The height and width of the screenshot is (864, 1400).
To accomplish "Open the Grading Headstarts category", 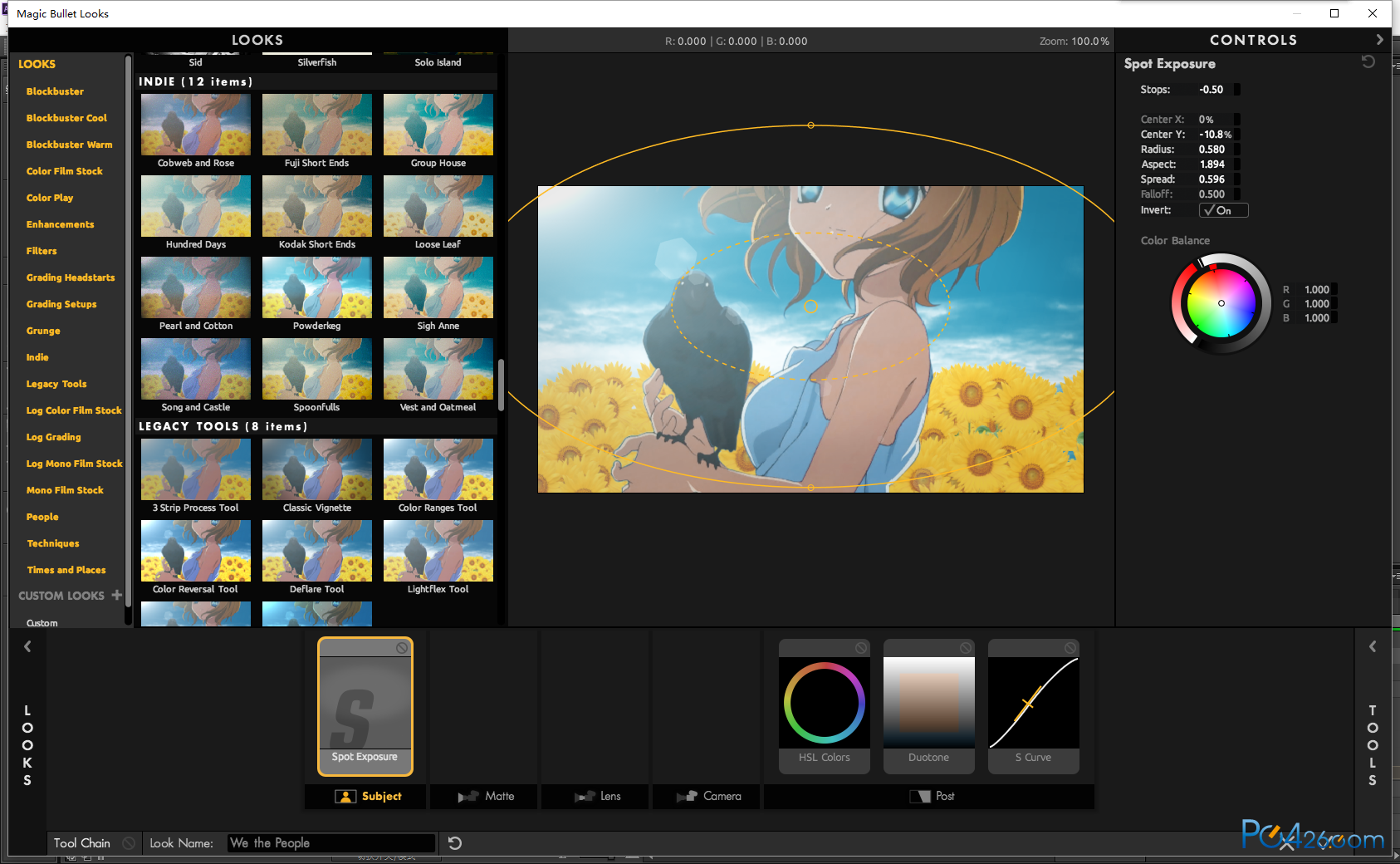I will (x=71, y=277).
